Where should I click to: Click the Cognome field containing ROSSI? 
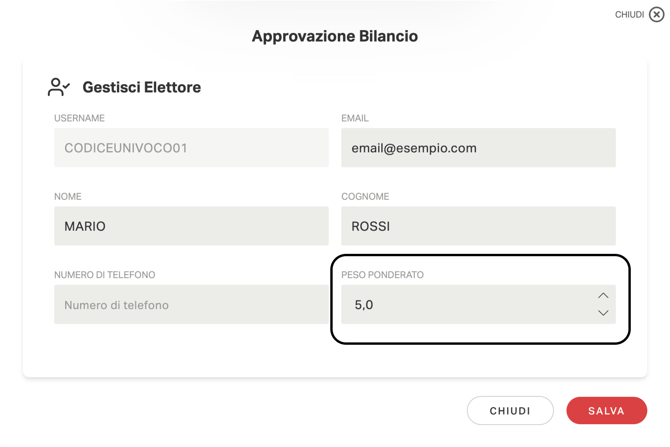pyautogui.click(x=478, y=226)
